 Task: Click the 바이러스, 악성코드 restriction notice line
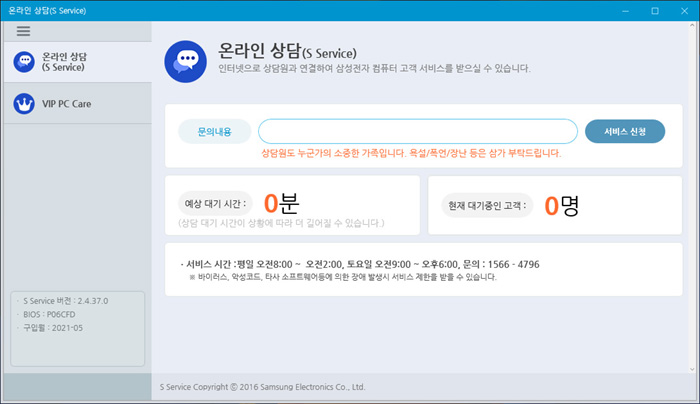(x=343, y=277)
